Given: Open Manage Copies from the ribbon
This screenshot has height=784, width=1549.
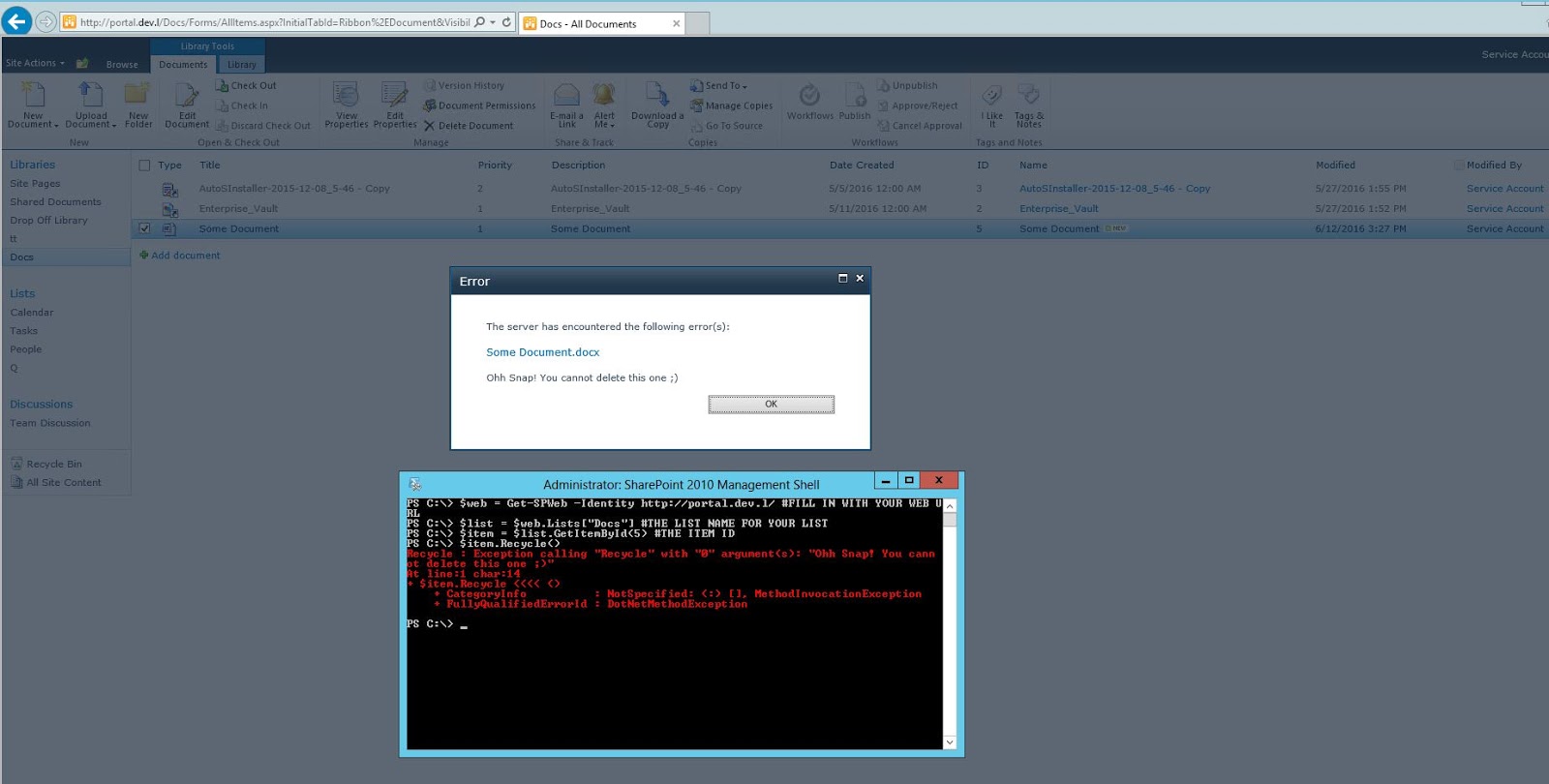Looking at the screenshot, I should [x=731, y=106].
